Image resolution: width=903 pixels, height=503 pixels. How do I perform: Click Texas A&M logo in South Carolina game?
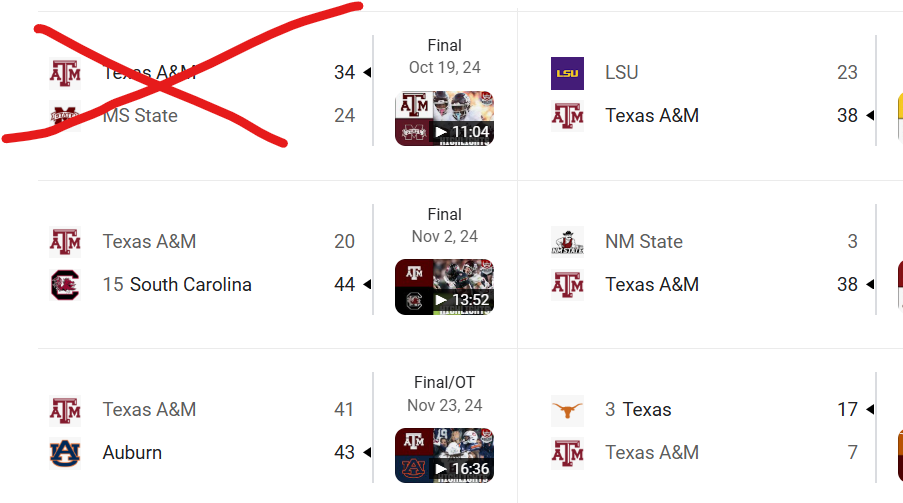[x=65, y=241]
